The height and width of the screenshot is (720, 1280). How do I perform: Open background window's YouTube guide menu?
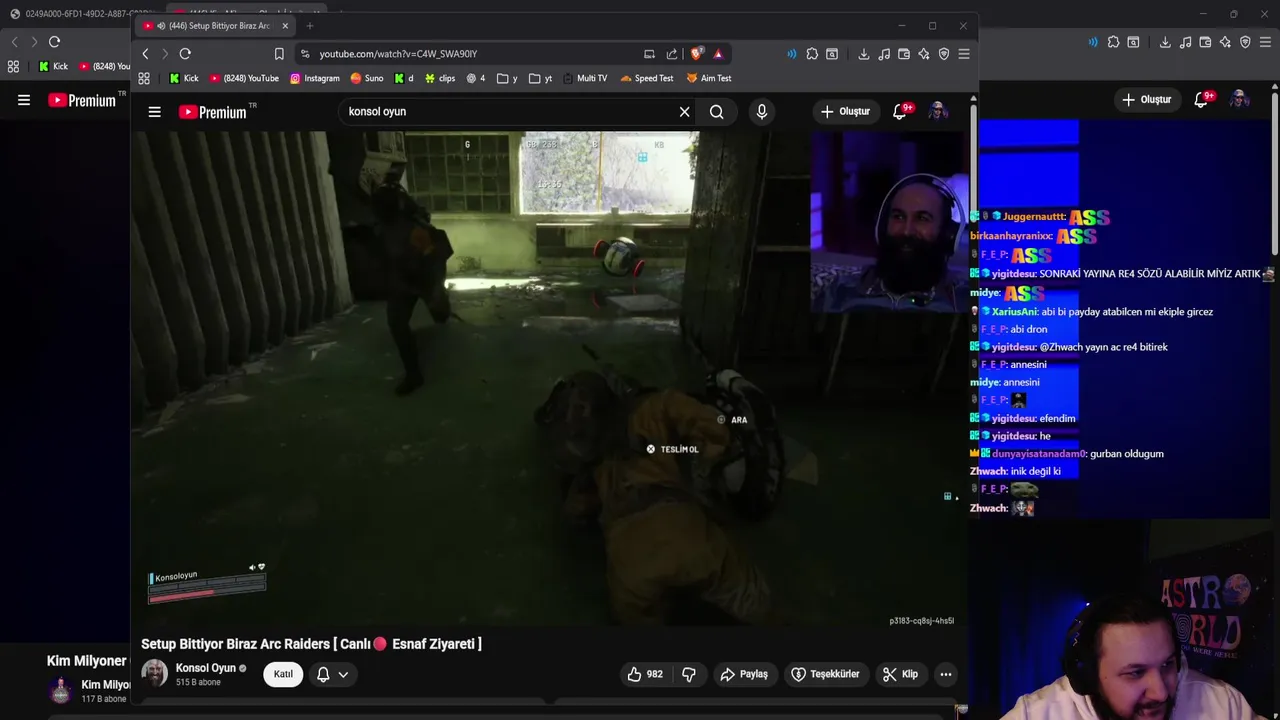click(24, 100)
